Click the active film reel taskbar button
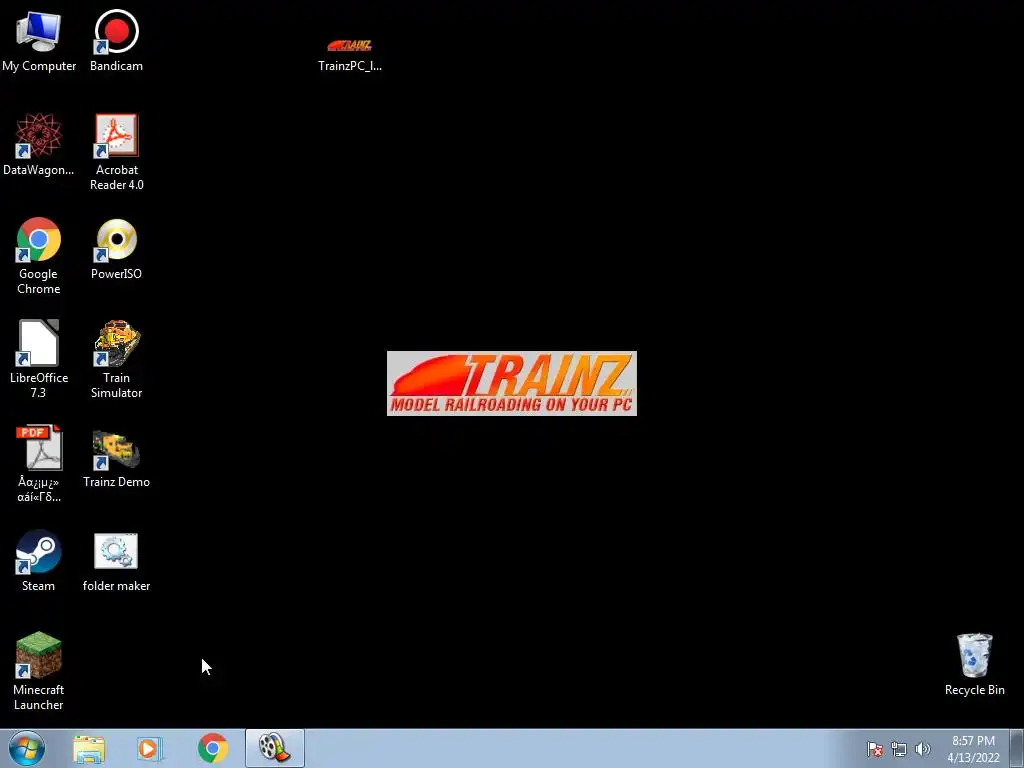Viewport: 1024px width, 768px height. tap(275, 748)
